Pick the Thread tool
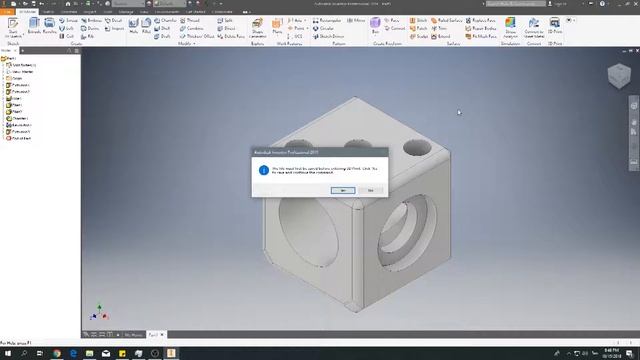 190,20
